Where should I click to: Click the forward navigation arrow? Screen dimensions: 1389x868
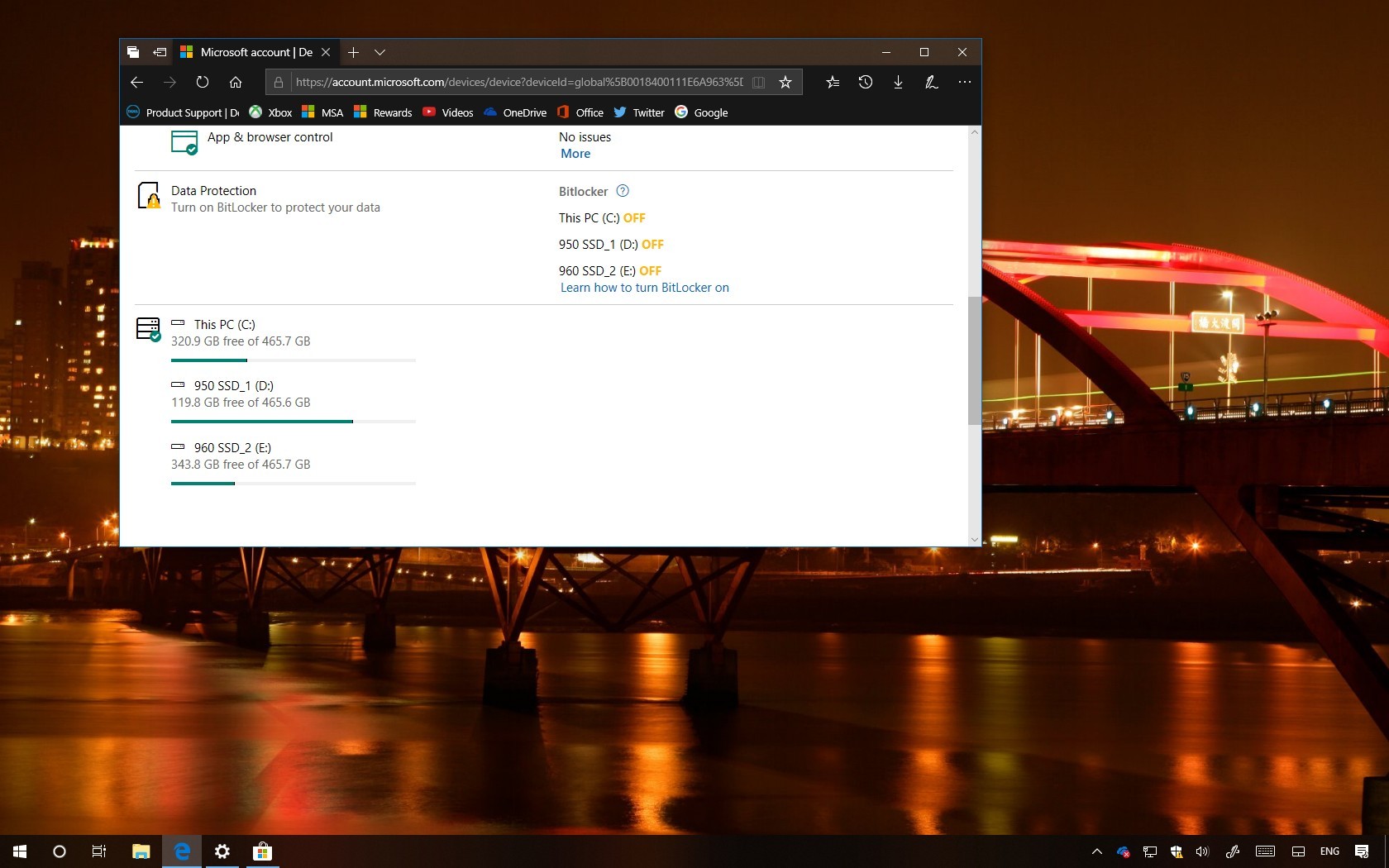(x=169, y=82)
